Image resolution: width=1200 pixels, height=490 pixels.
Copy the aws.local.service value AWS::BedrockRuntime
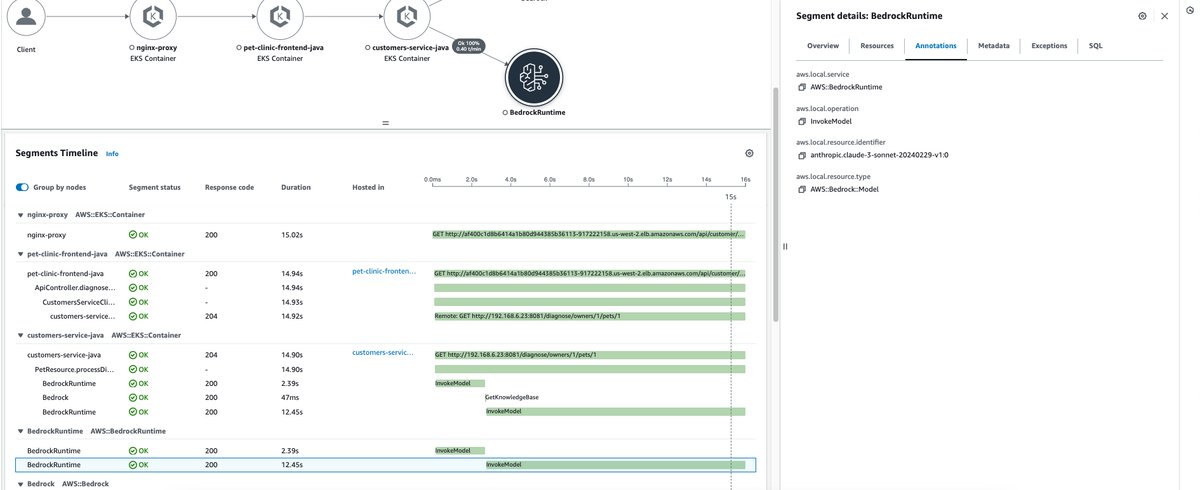coord(802,88)
